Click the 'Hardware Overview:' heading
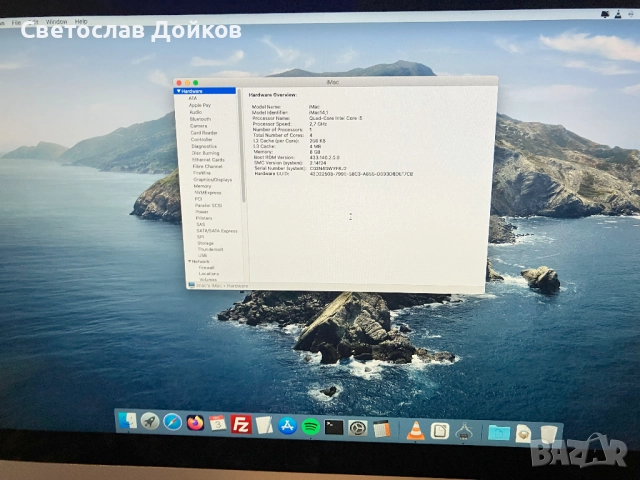The image size is (640, 480). [273, 95]
